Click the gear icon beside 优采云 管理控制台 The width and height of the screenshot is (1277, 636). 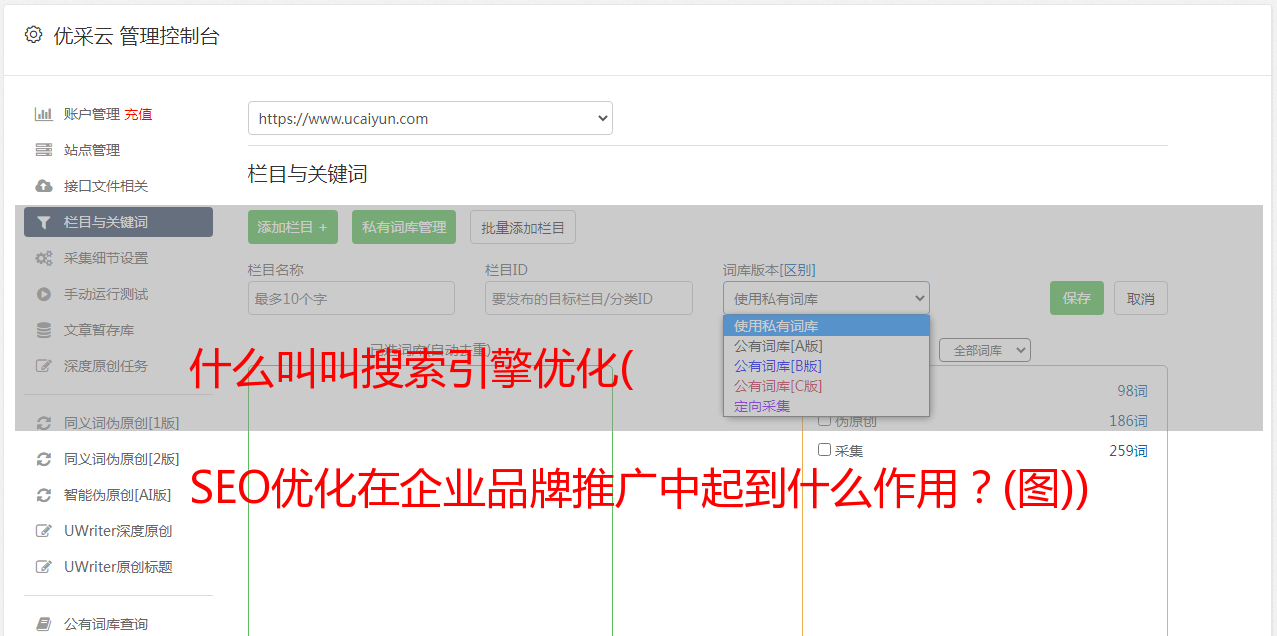(33, 35)
